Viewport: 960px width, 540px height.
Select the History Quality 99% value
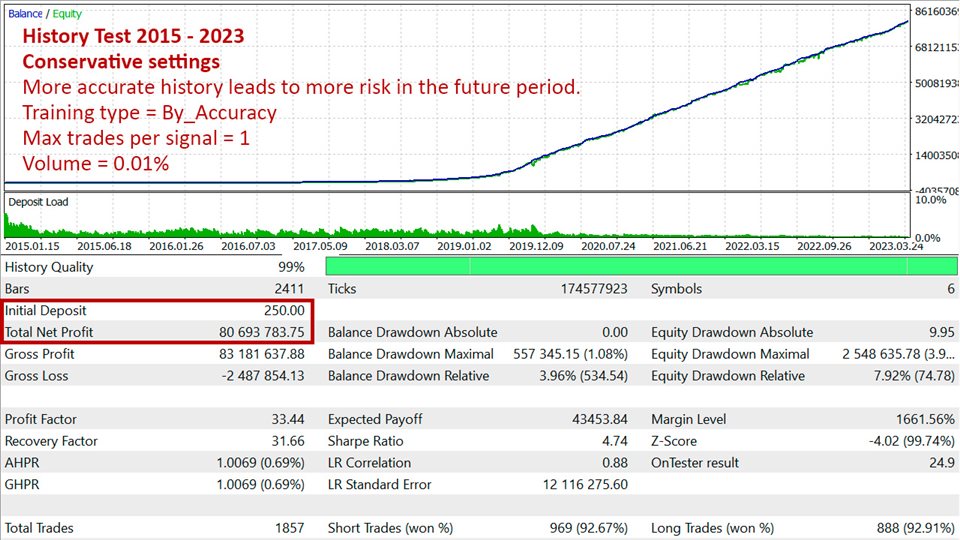[x=291, y=267]
